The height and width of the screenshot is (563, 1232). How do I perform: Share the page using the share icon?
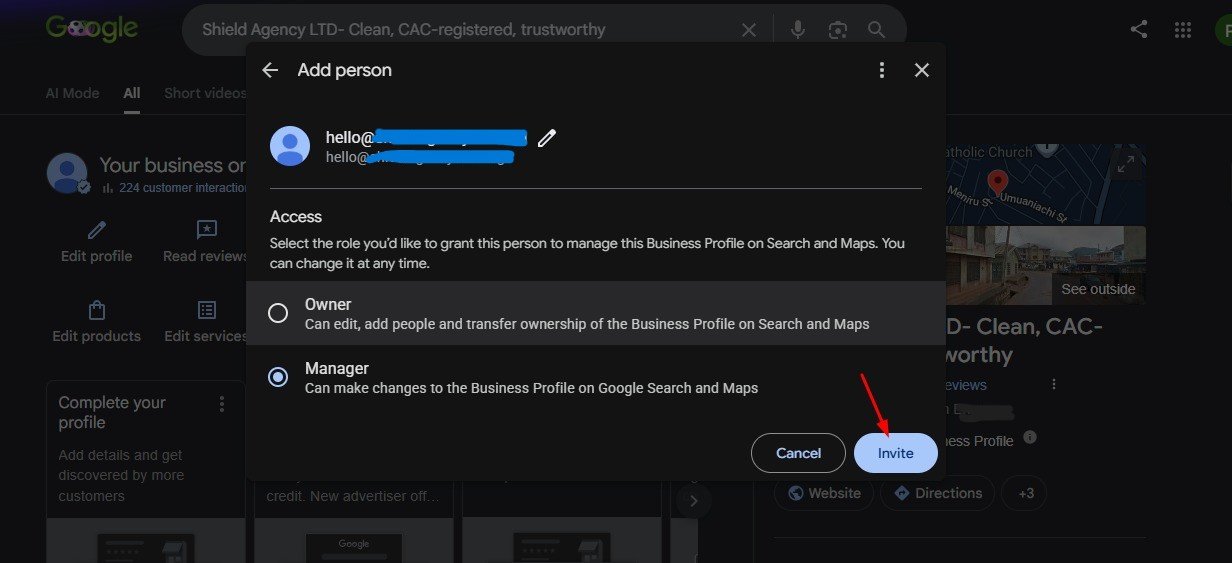1139,29
